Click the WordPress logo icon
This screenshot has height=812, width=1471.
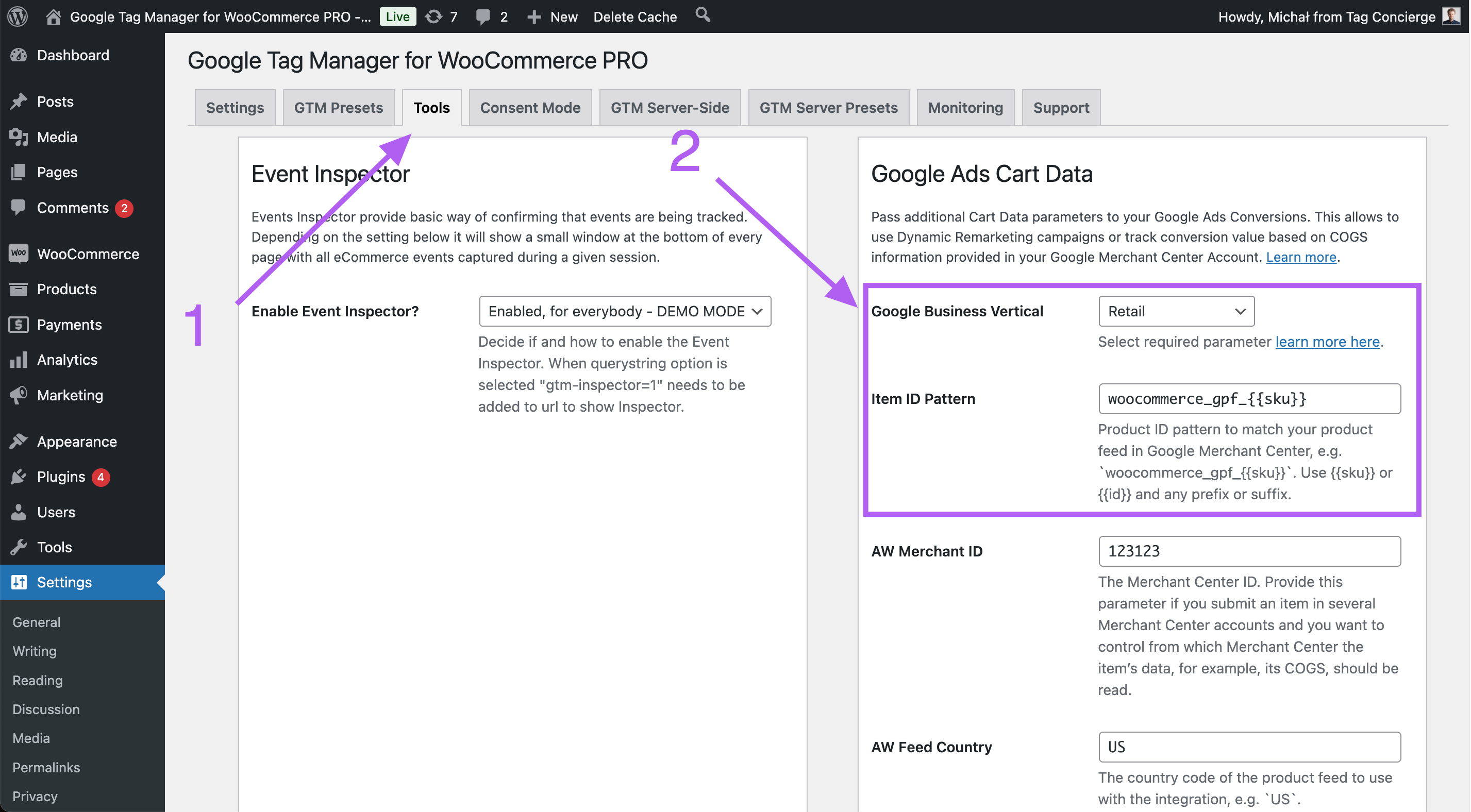[x=18, y=16]
